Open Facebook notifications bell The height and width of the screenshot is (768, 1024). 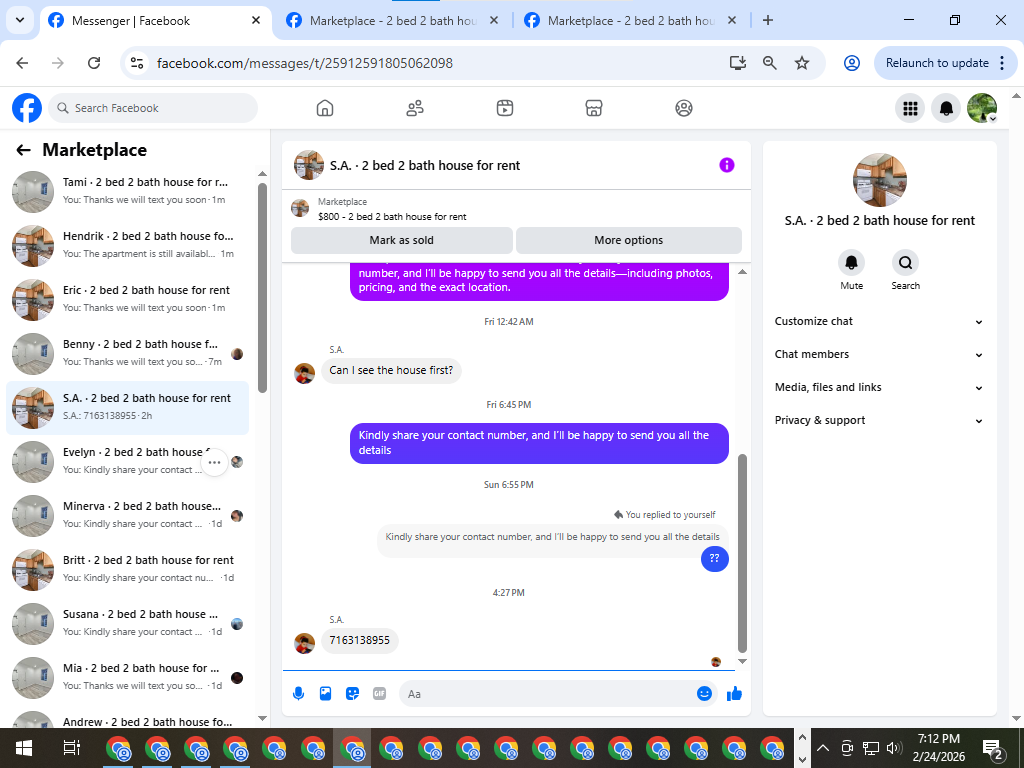click(x=946, y=108)
